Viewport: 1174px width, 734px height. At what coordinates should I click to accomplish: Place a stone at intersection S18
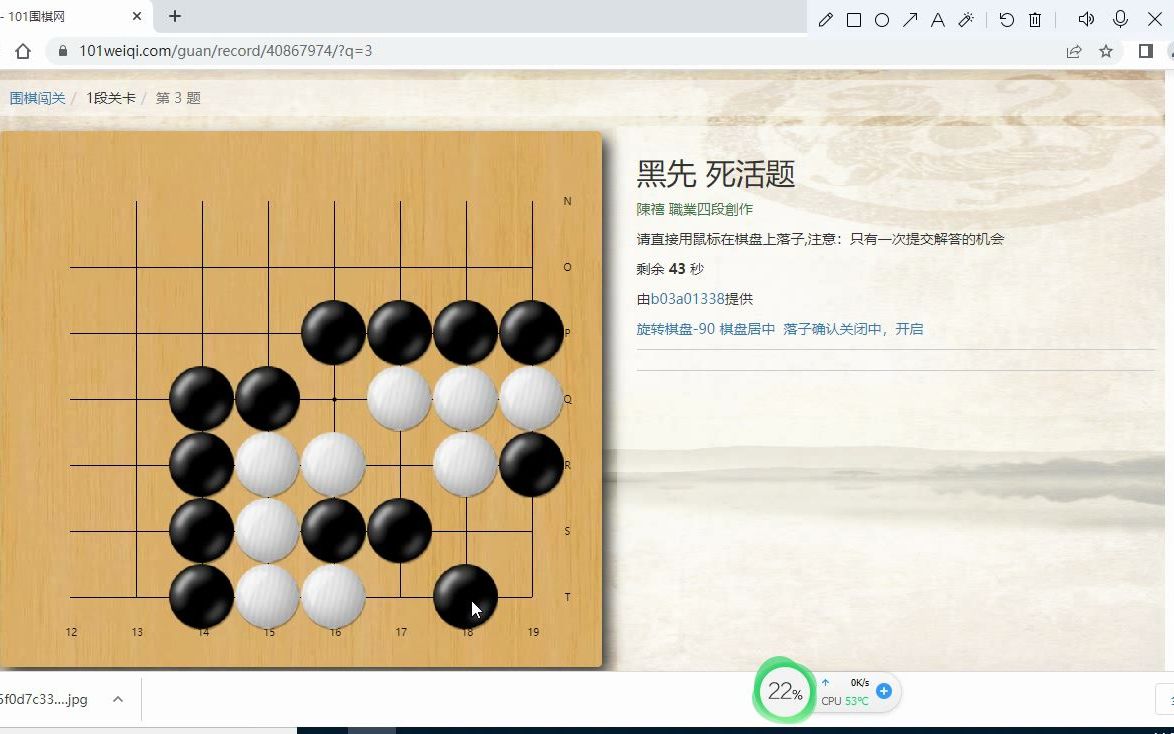coord(466,531)
